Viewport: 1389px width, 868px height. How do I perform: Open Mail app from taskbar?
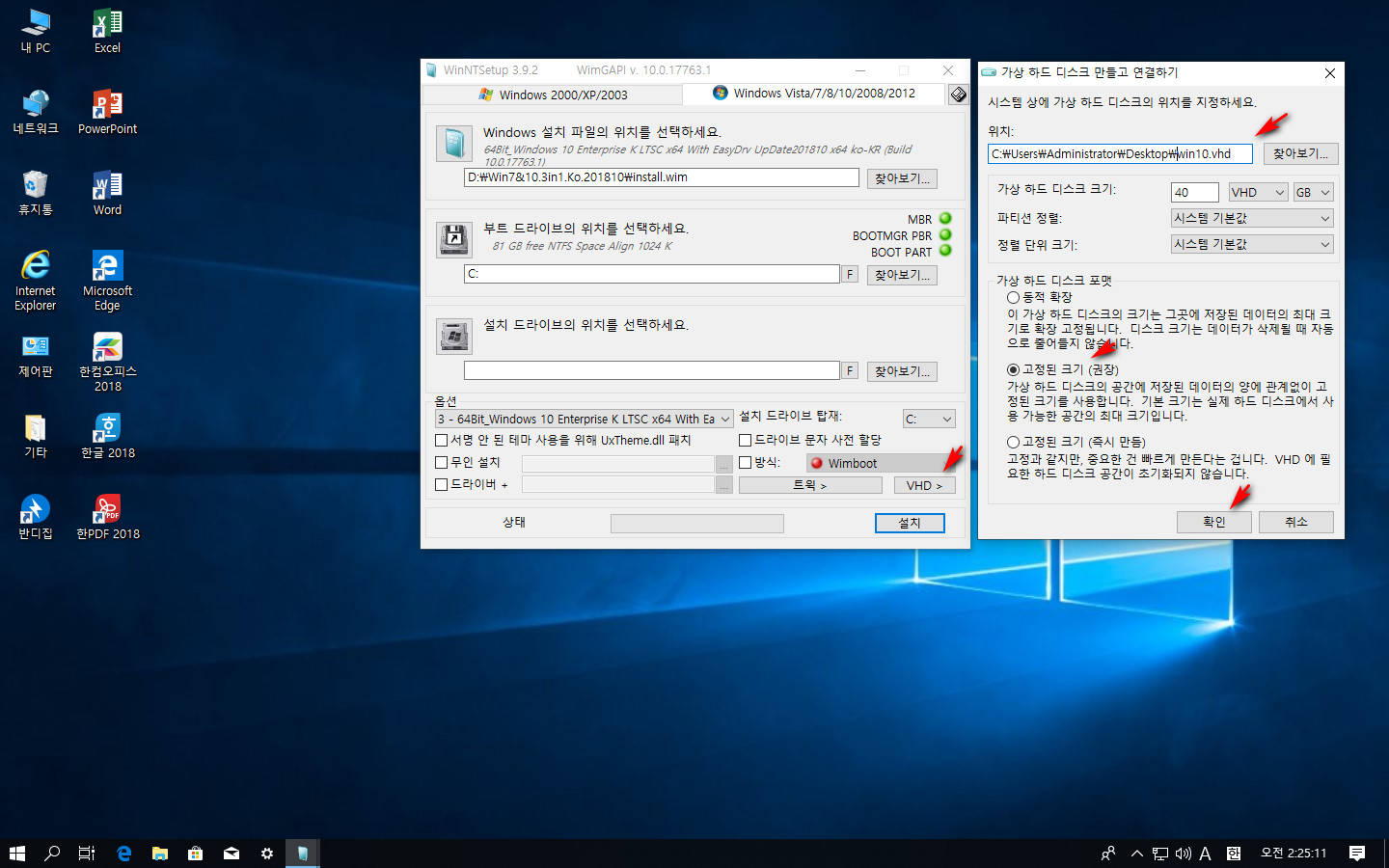(231, 853)
